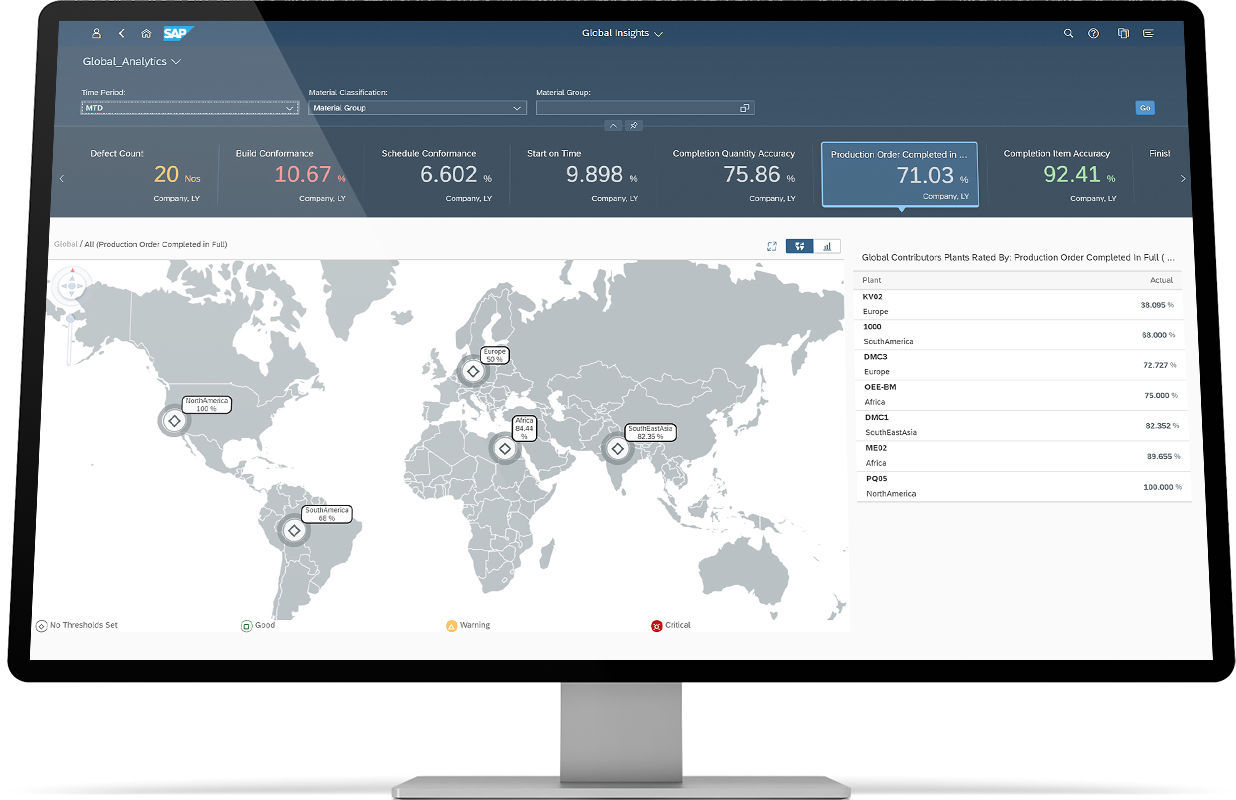Navigate back using the back arrow
Viewport: 1236px width, 800px height.
coord(119,33)
